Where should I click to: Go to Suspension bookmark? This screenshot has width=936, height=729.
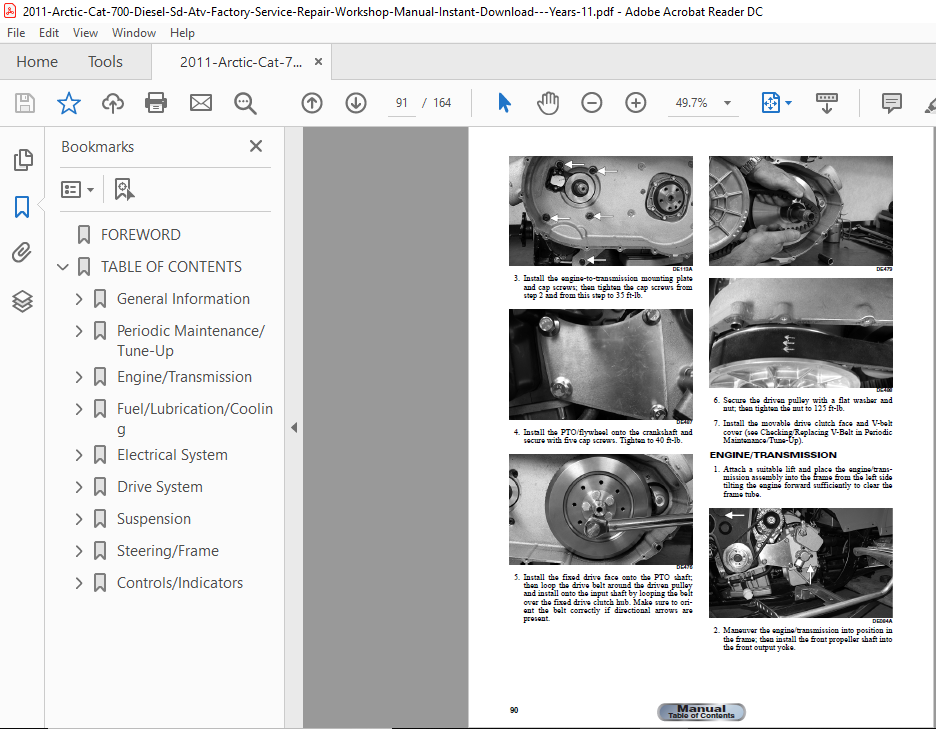(x=154, y=519)
